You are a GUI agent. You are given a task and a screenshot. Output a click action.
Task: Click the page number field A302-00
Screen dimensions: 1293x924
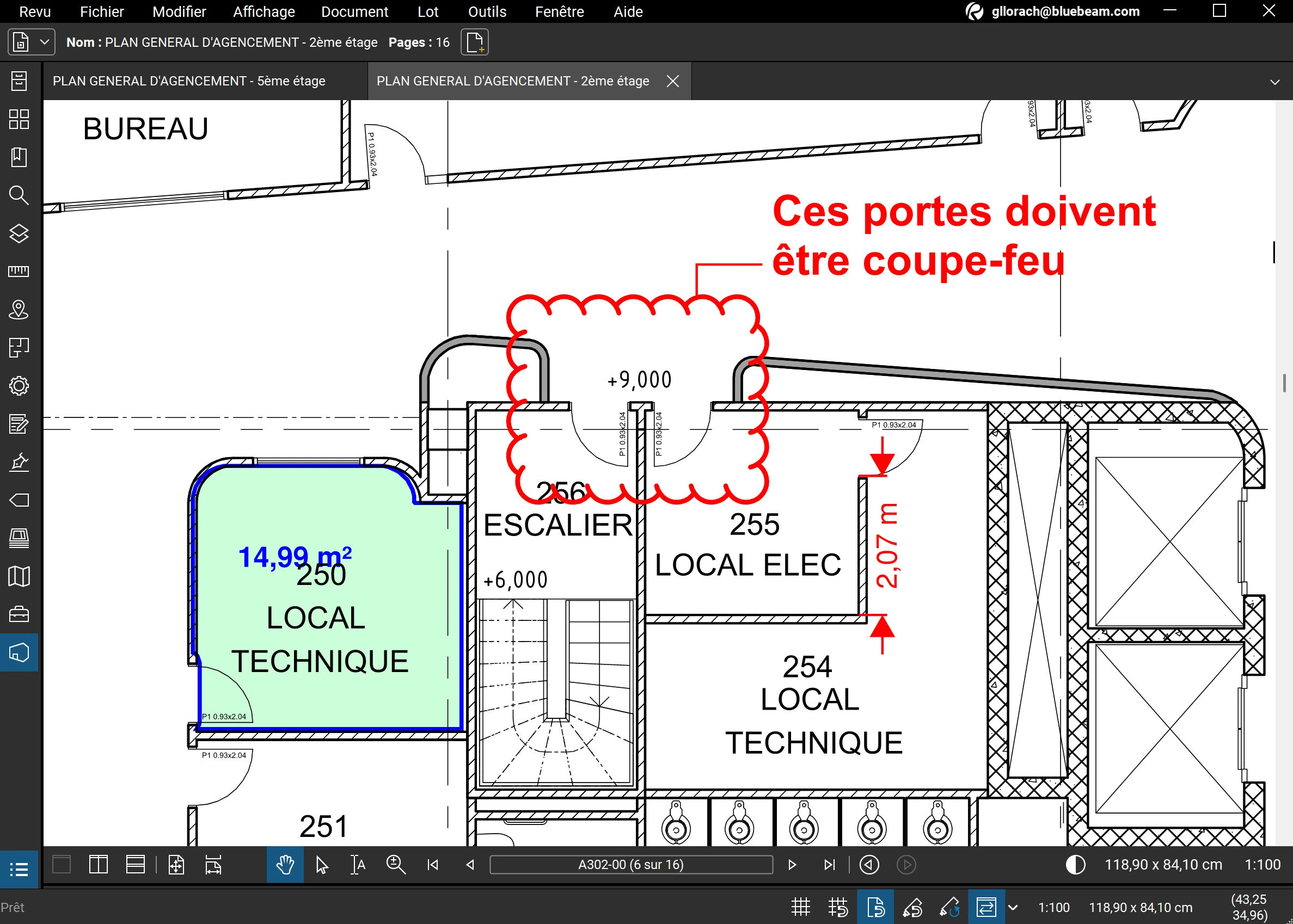(630, 865)
